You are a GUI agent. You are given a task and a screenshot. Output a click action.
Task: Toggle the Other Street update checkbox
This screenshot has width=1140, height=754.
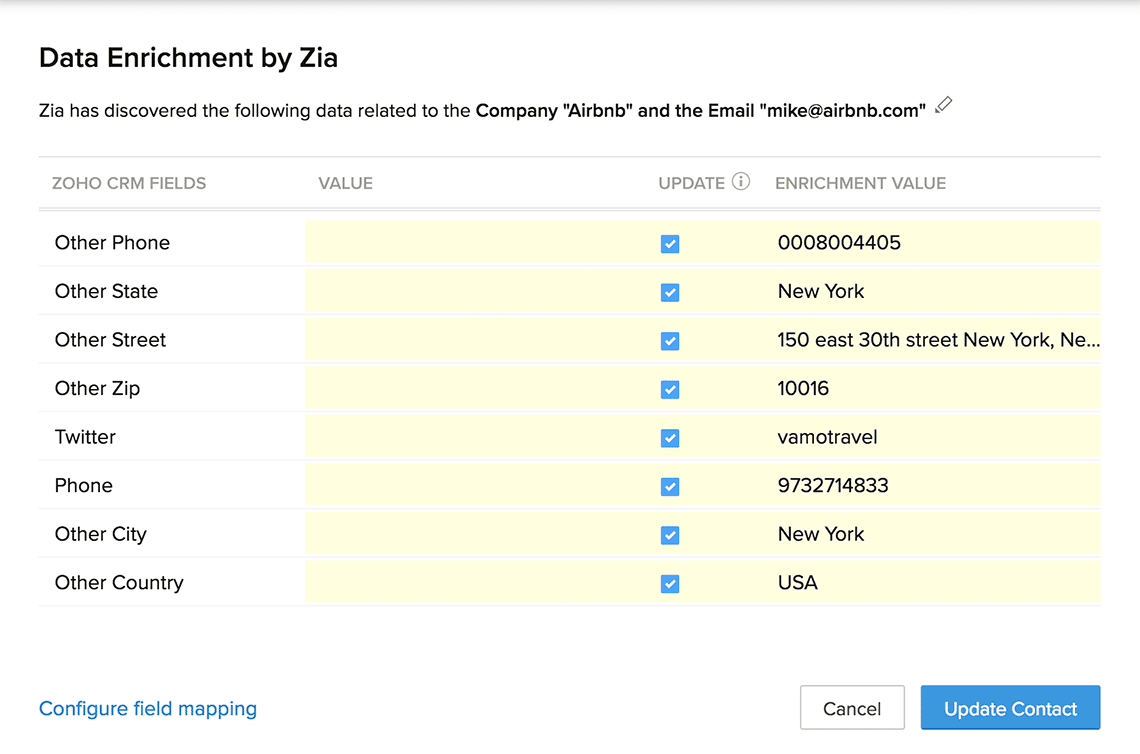click(x=670, y=341)
